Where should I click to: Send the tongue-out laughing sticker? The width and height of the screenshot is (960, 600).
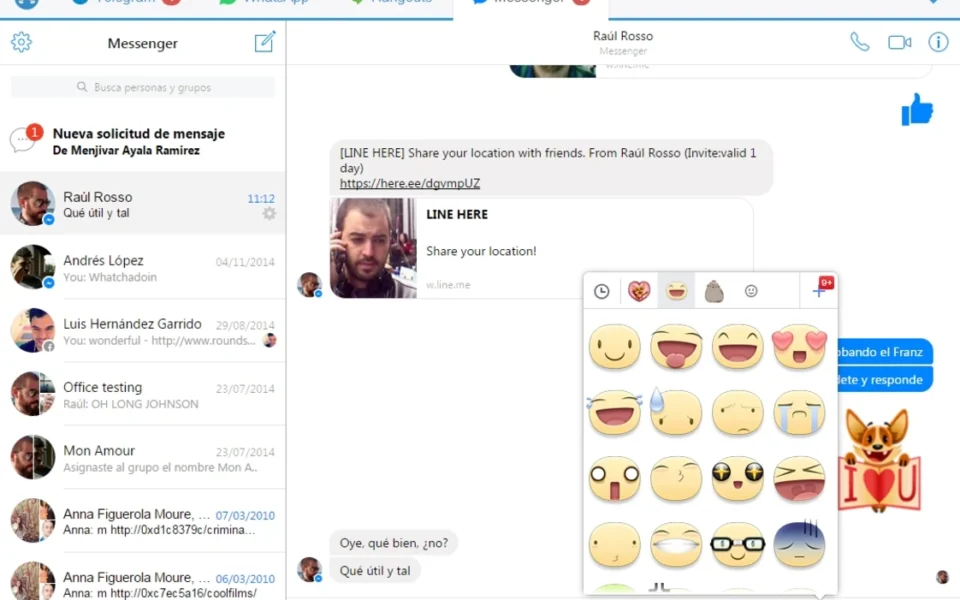pyautogui.click(x=676, y=347)
